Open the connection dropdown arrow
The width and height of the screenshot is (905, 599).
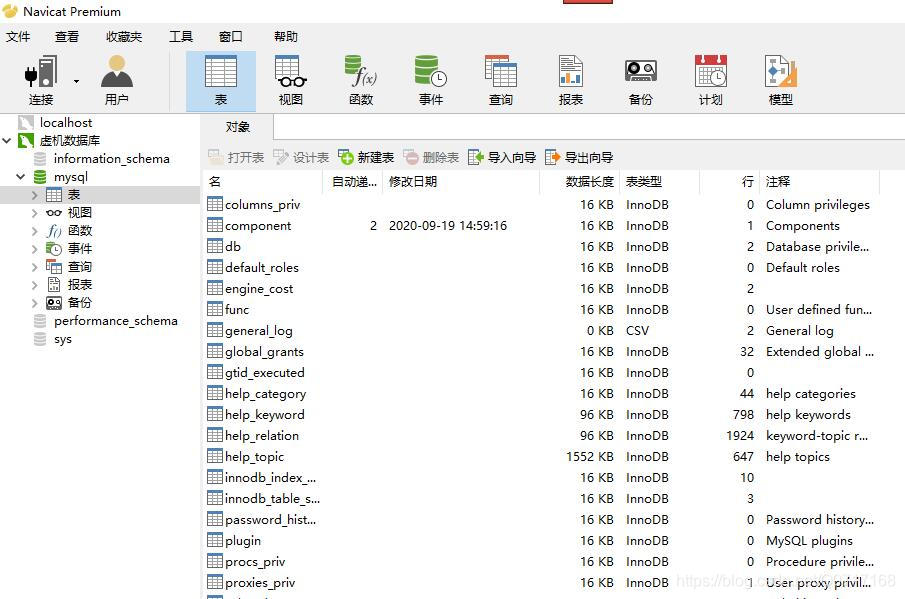(x=76, y=81)
